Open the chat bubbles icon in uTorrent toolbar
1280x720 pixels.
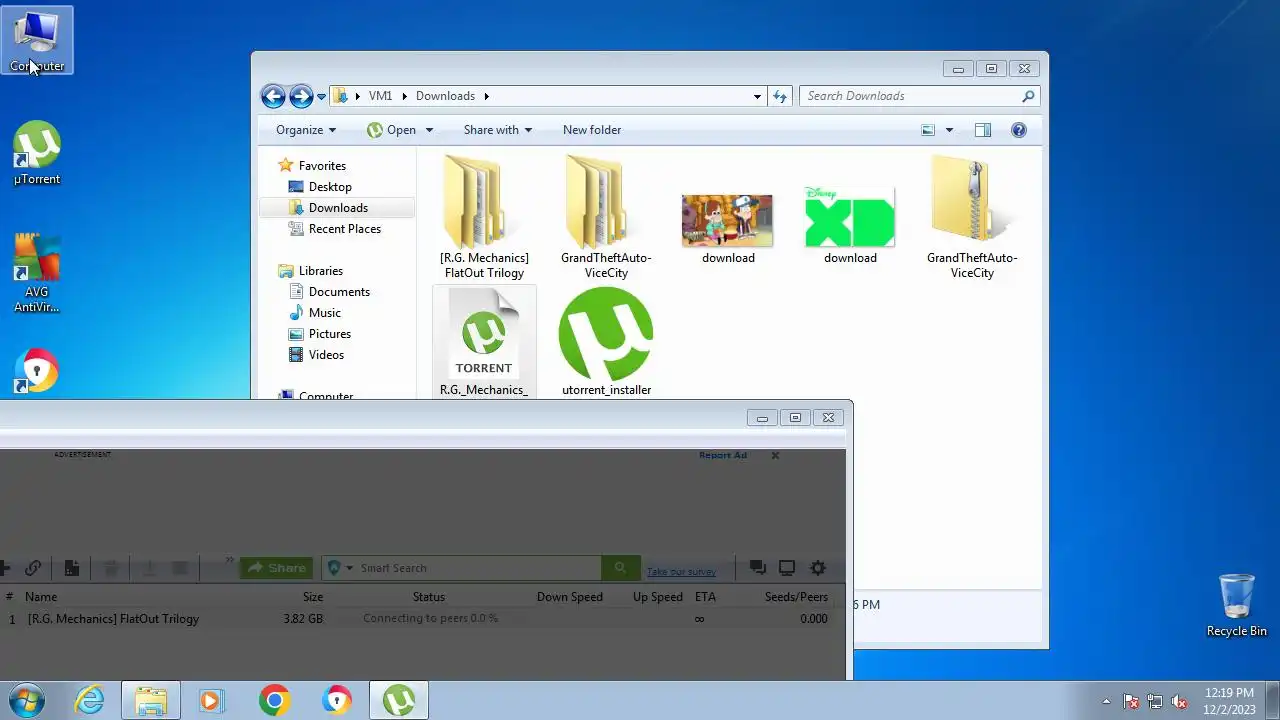(x=758, y=568)
